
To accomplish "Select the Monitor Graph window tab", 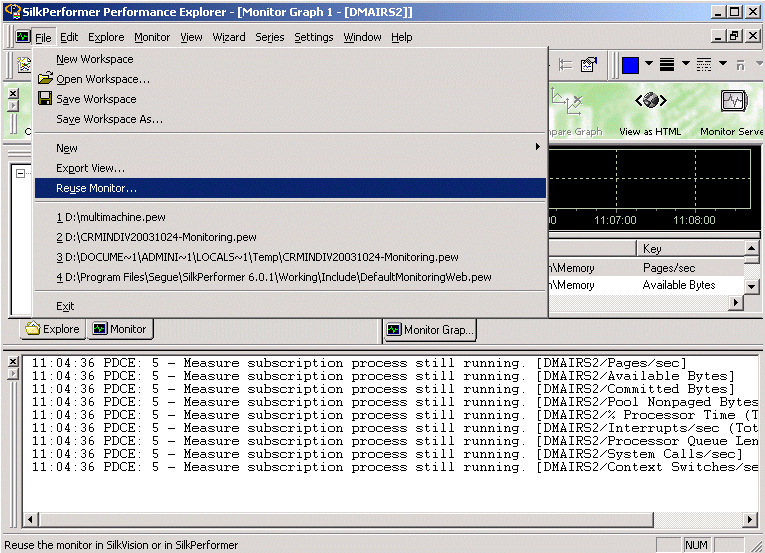I will point(430,330).
